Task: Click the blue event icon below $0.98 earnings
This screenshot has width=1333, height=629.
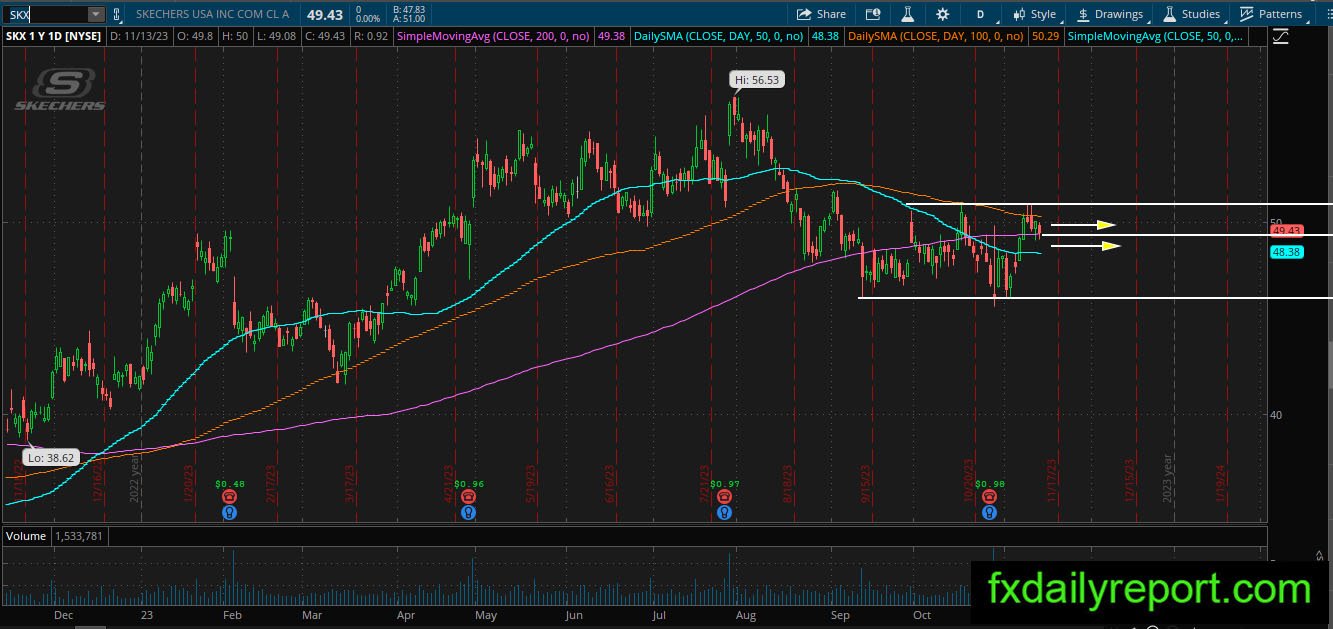Action: 989,512
